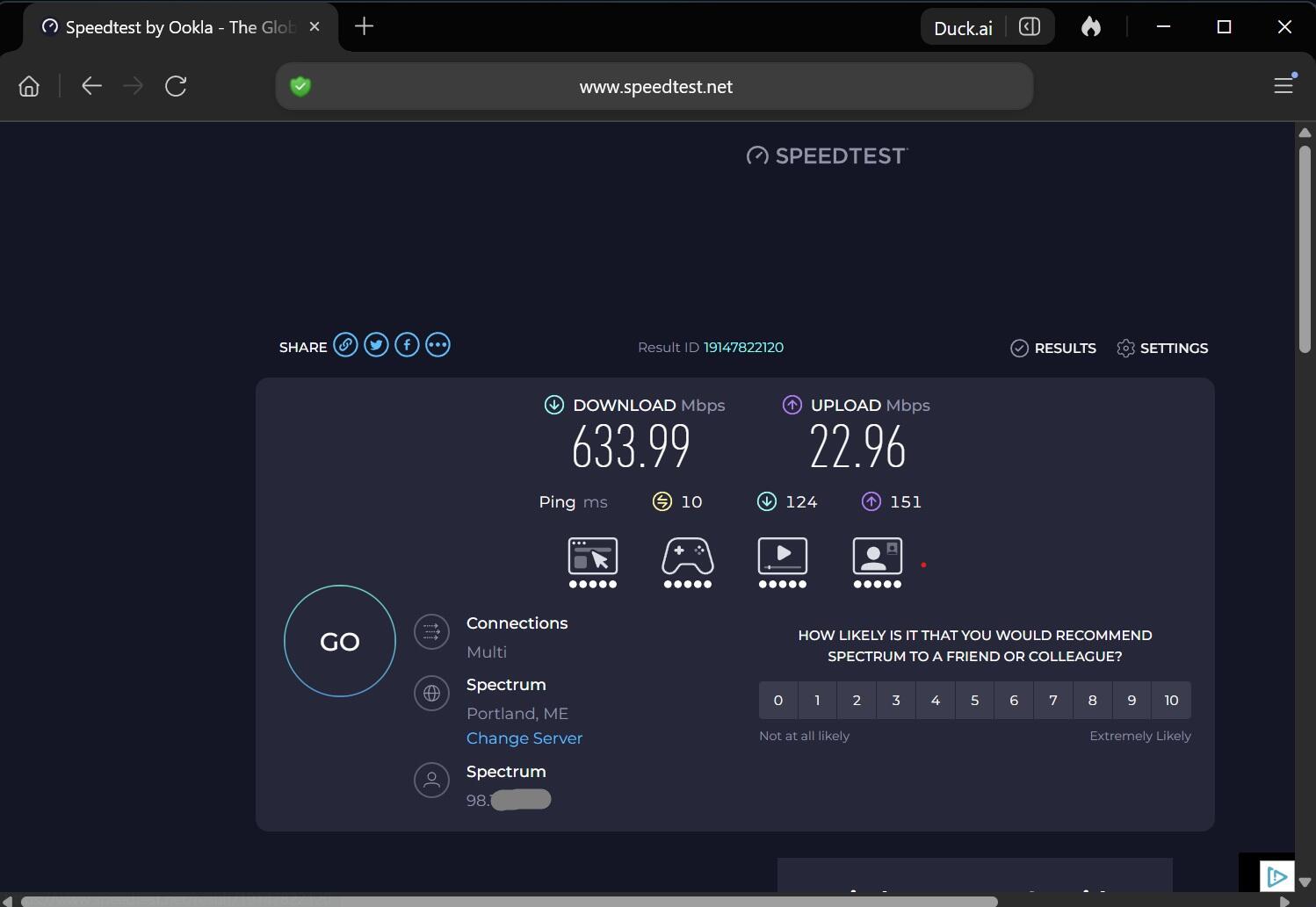This screenshot has height=907, width=1316.
Task: Open the browser home page
Action: [29, 86]
